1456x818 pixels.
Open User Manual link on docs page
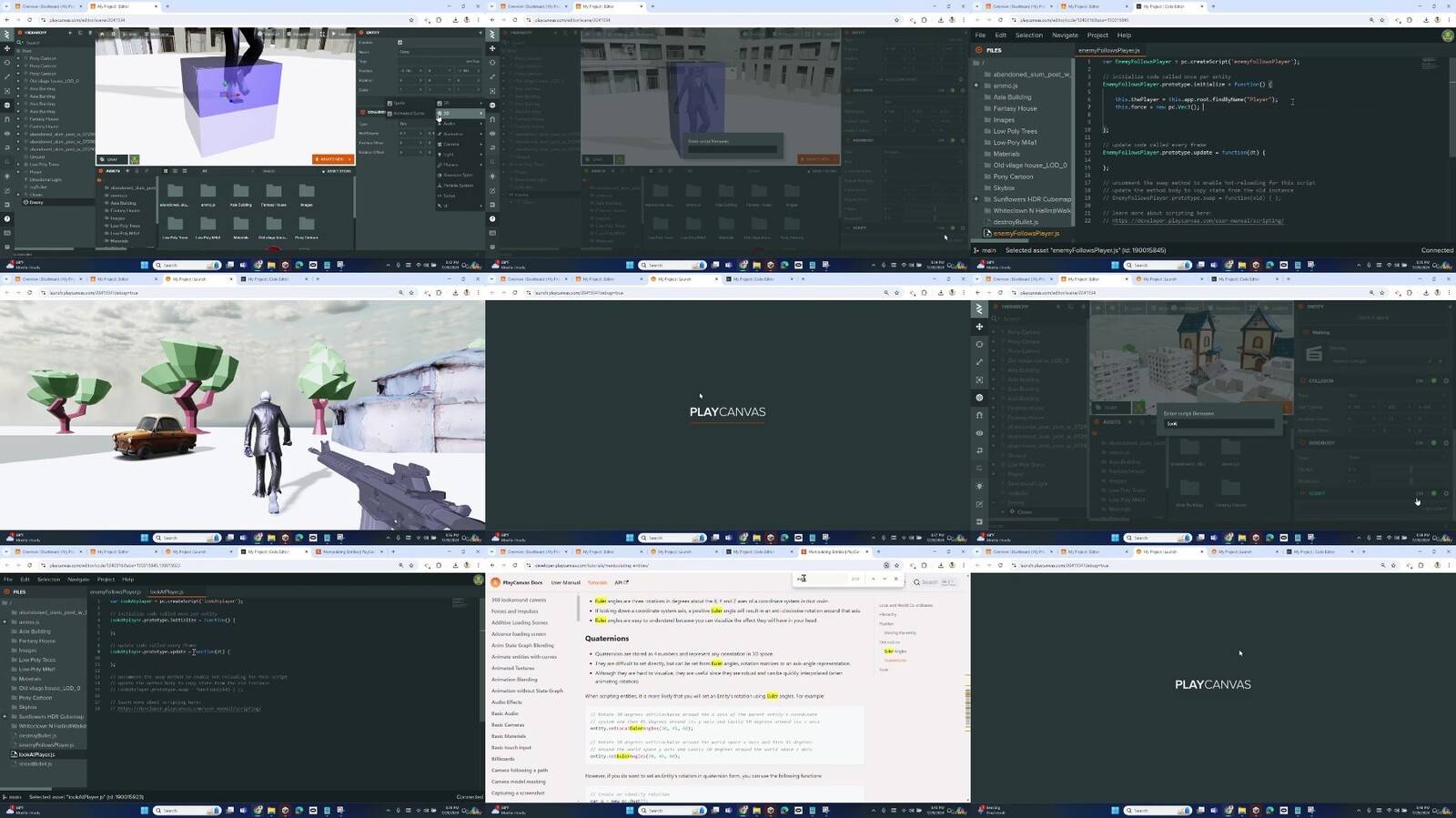pyautogui.click(x=565, y=582)
